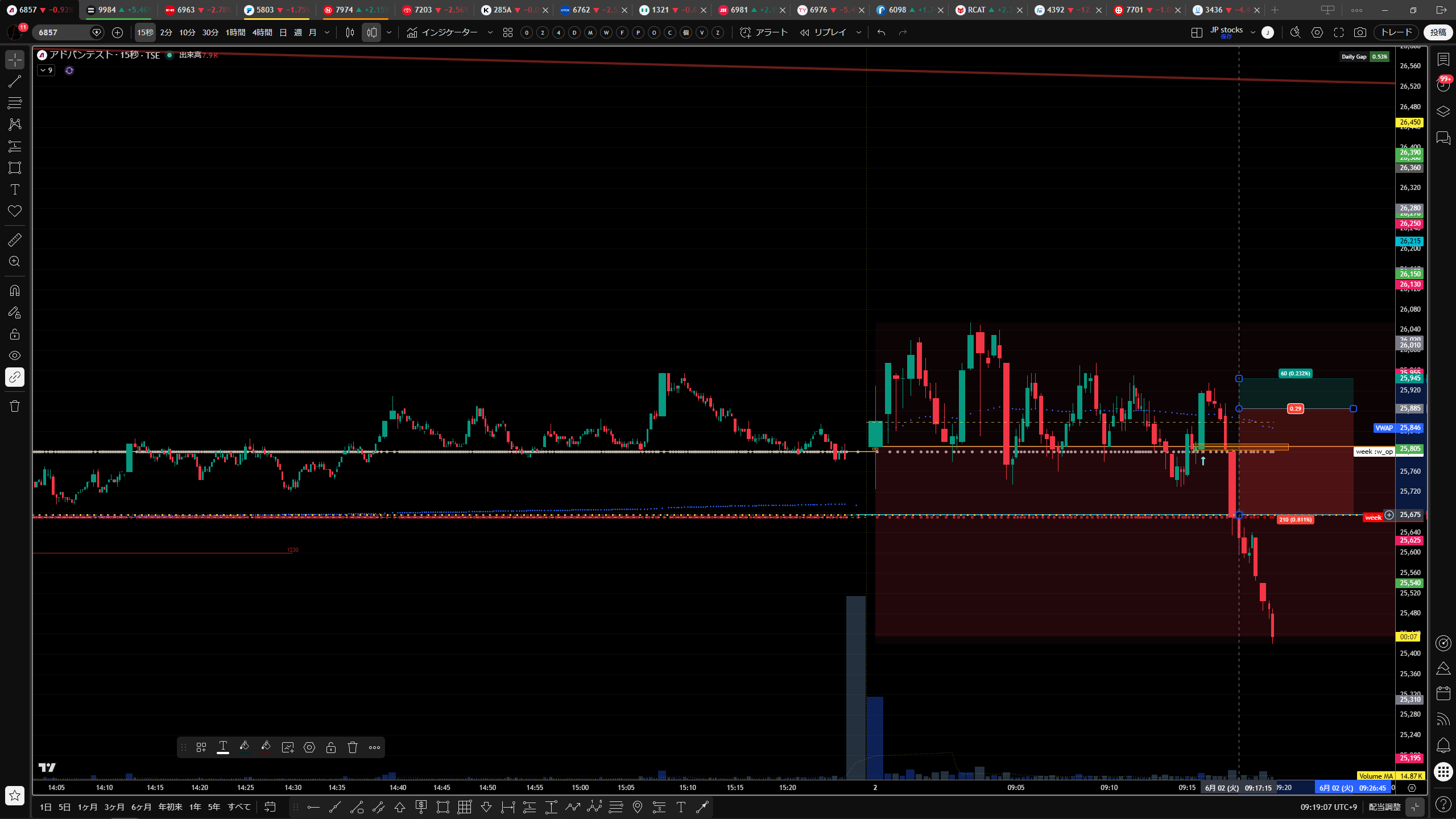
Task: Select the 30分 timeframe
Action: tap(210, 32)
